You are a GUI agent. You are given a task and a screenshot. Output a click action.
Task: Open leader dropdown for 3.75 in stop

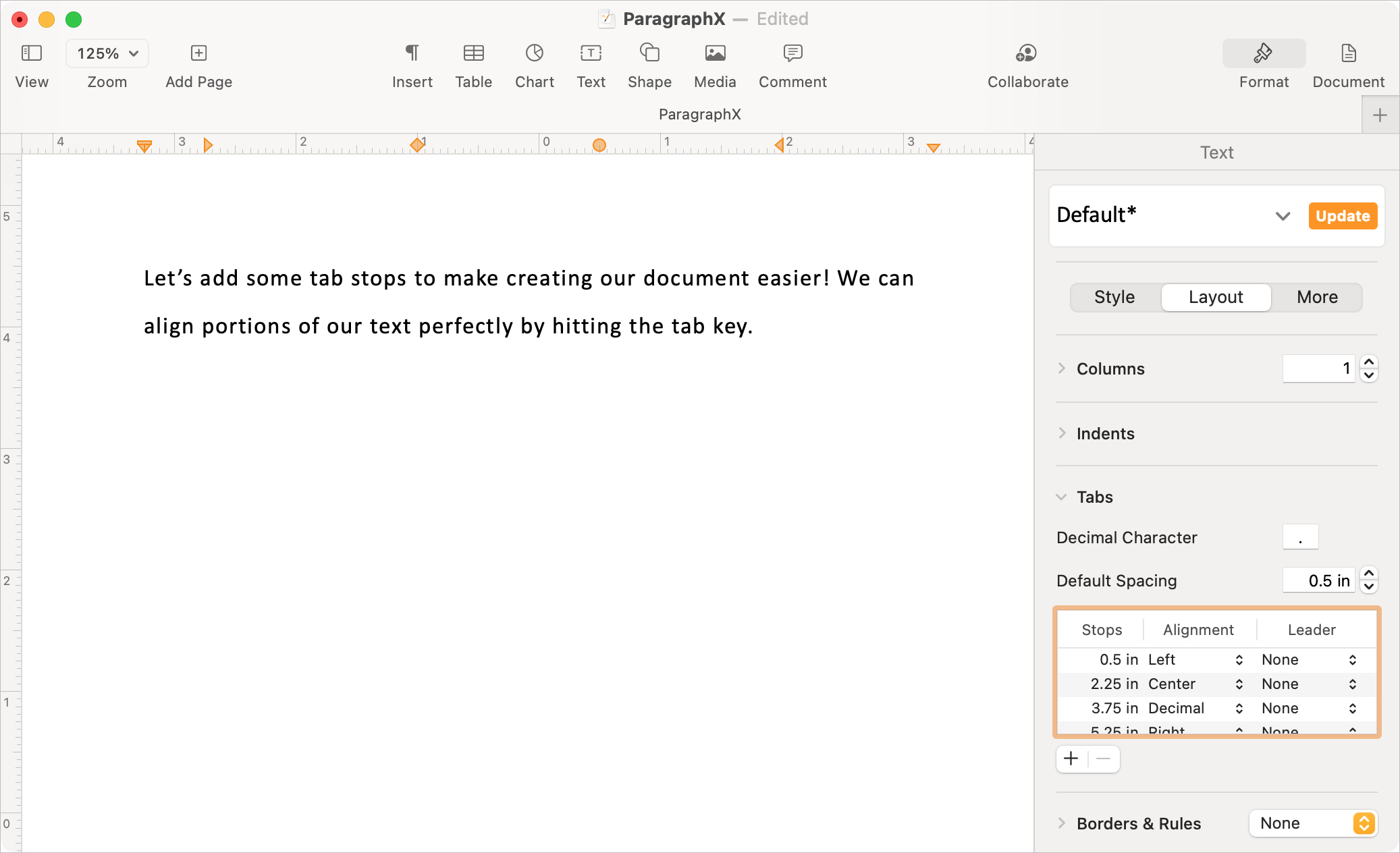pyautogui.click(x=1310, y=708)
